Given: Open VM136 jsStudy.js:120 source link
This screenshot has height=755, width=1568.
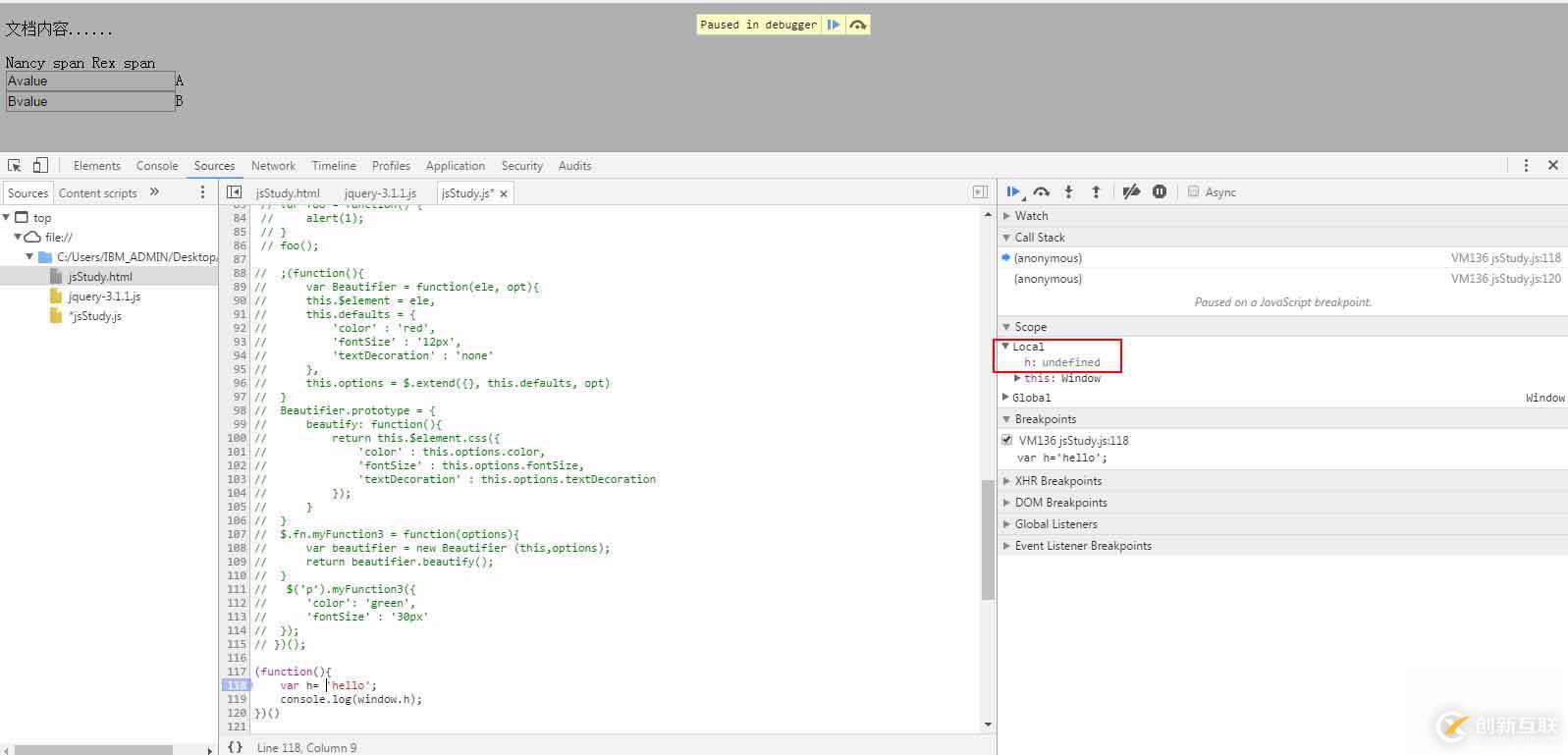Looking at the screenshot, I should [x=1505, y=279].
